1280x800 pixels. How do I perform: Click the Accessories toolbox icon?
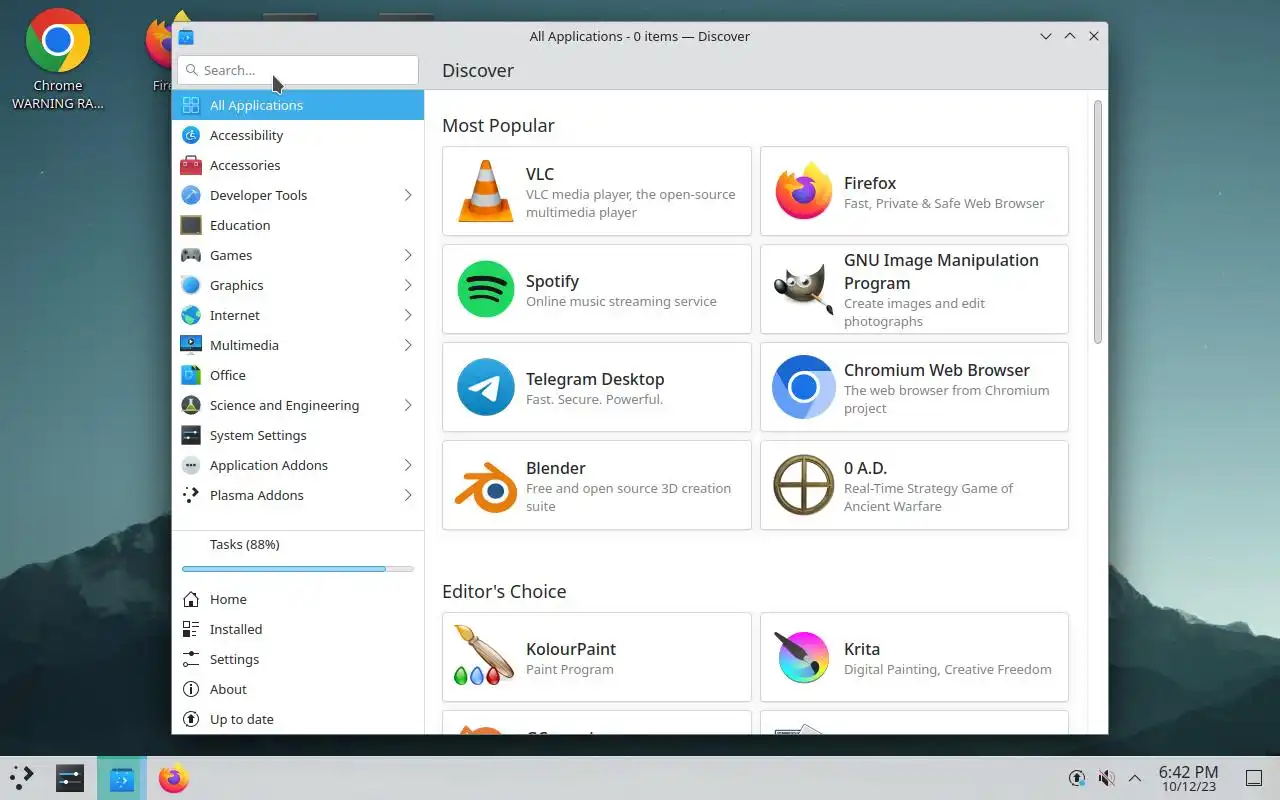click(x=191, y=165)
